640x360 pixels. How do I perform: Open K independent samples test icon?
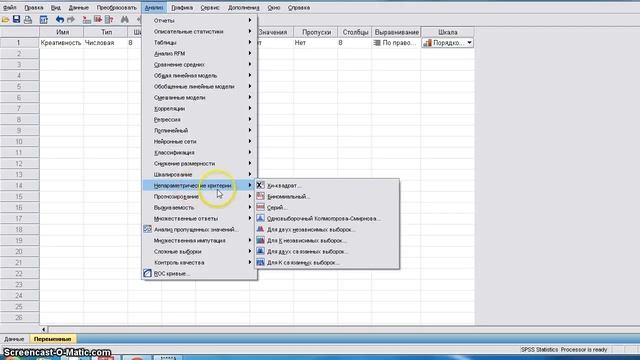(x=260, y=240)
